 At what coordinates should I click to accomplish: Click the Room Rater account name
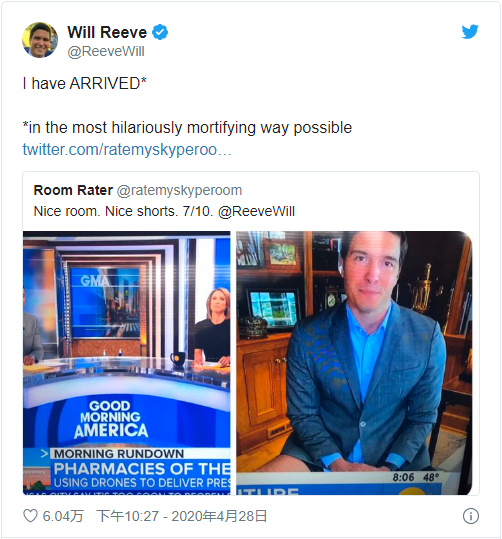pyautogui.click(x=73, y=190)
